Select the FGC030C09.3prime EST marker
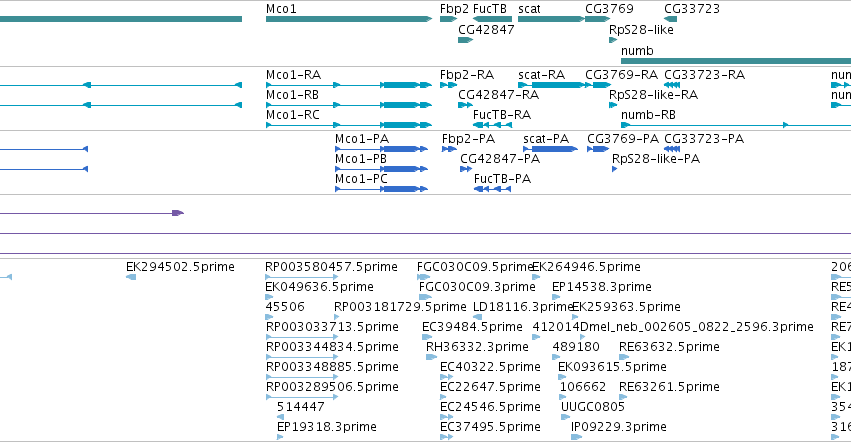The image size is (851, 442). click(x=426, y=297)
